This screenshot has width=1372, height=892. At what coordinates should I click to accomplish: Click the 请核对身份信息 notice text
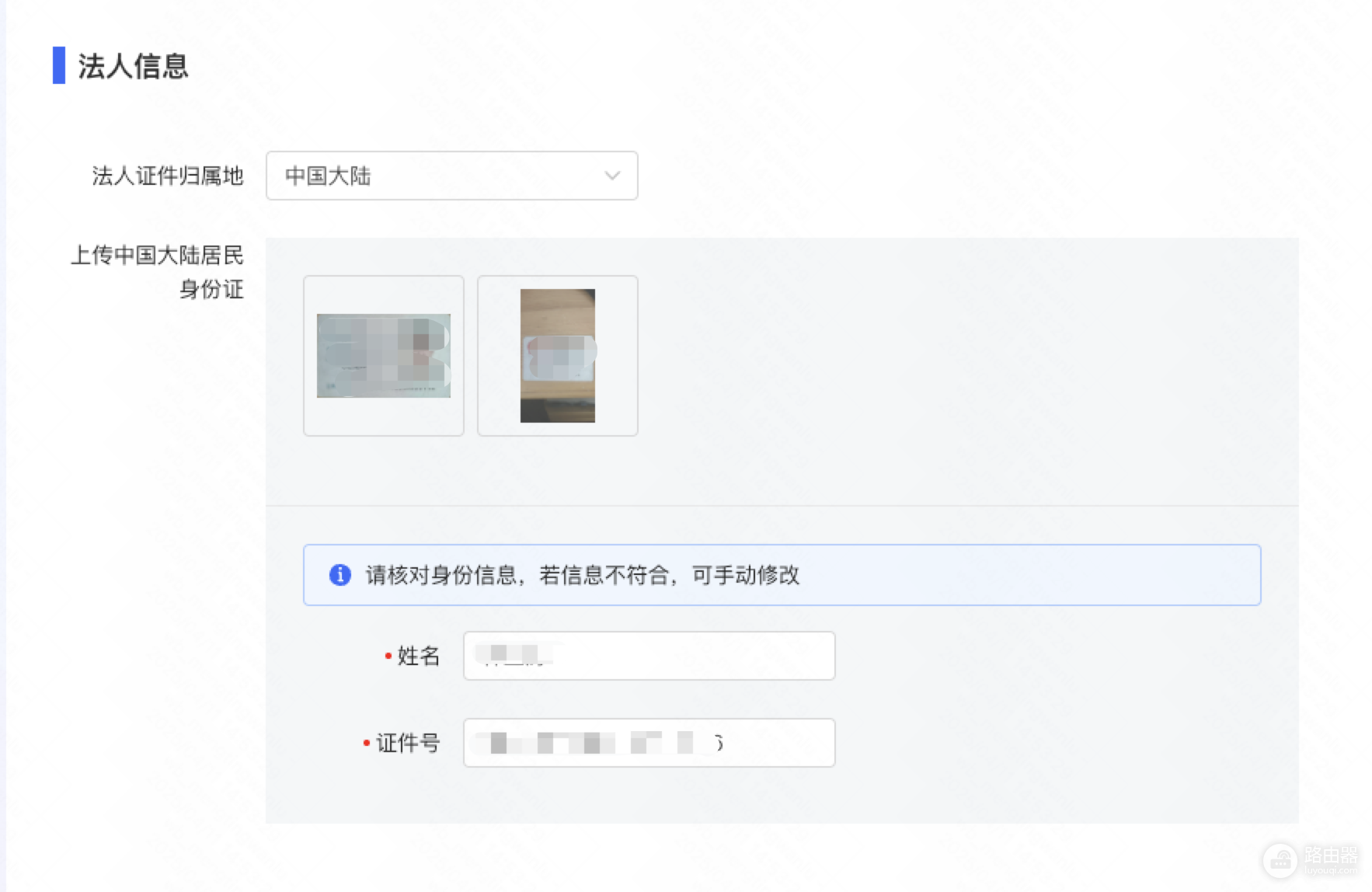pos(583,575)
